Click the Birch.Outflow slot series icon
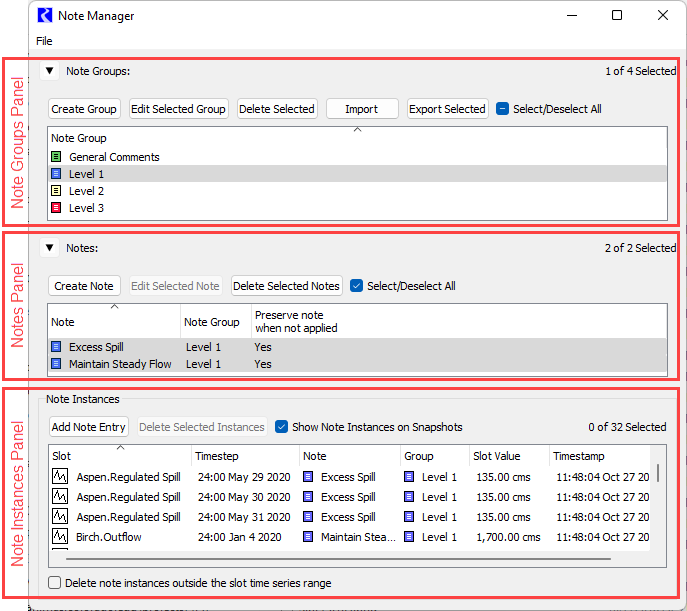The image size is (687, 611). pos(60,537)
